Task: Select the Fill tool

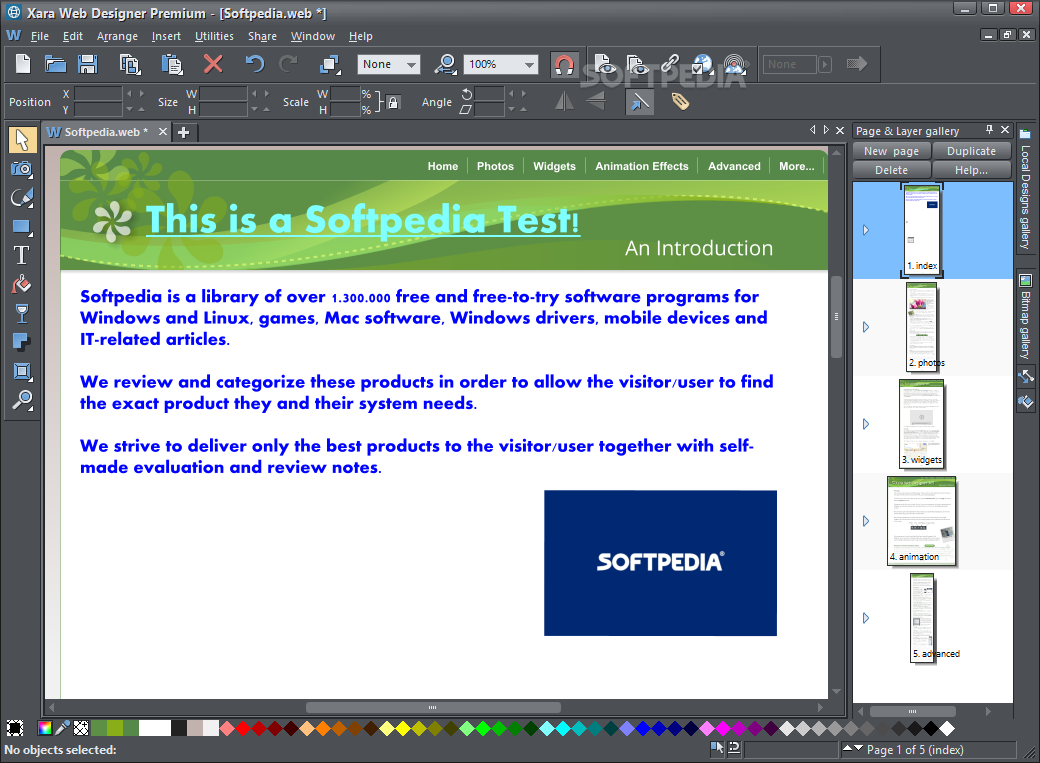Action: coord(22,285)
